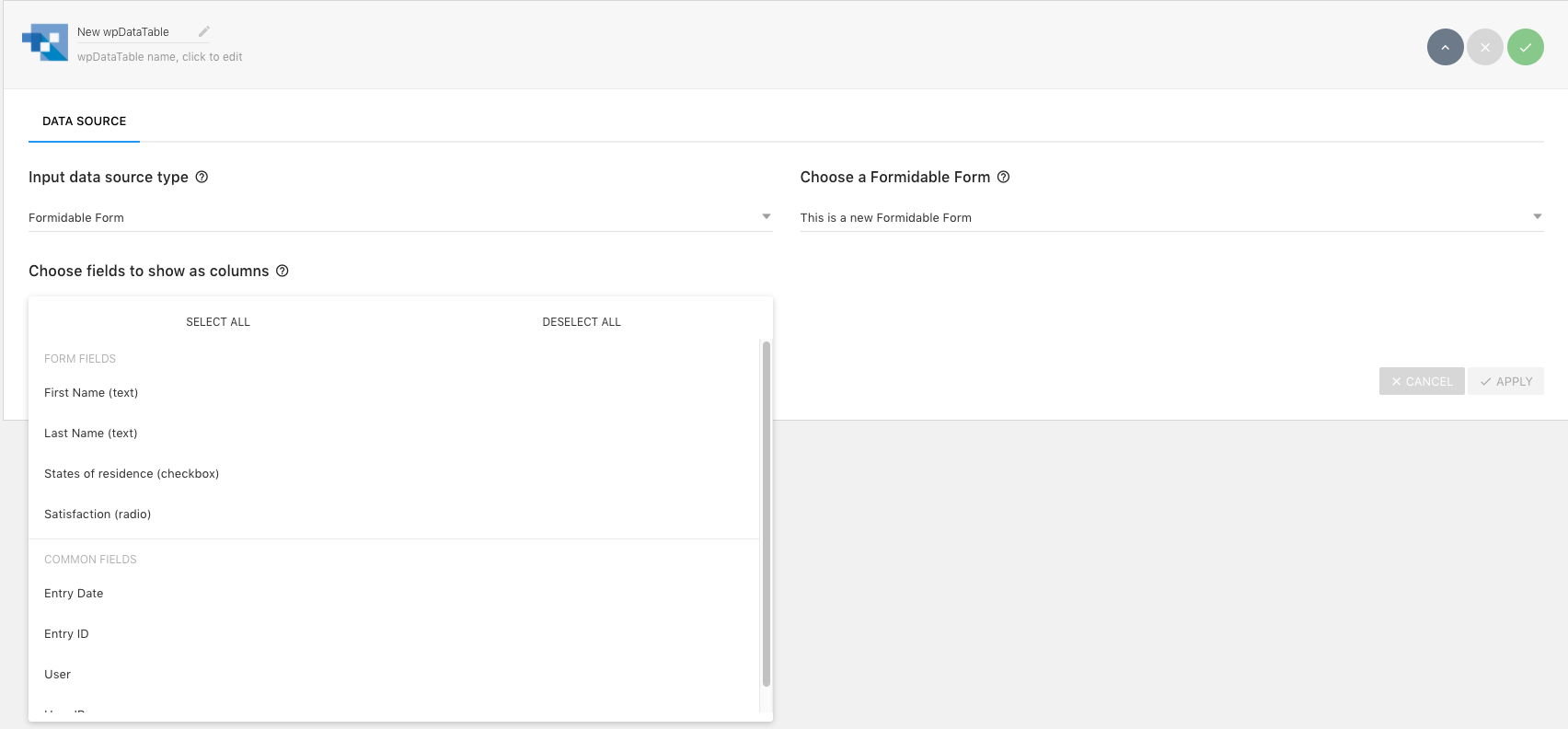Viewport: 1568px width, 729px height.
Task: Collapse the panel with the dark chevron button
Action: click(x=1445, y=47)
